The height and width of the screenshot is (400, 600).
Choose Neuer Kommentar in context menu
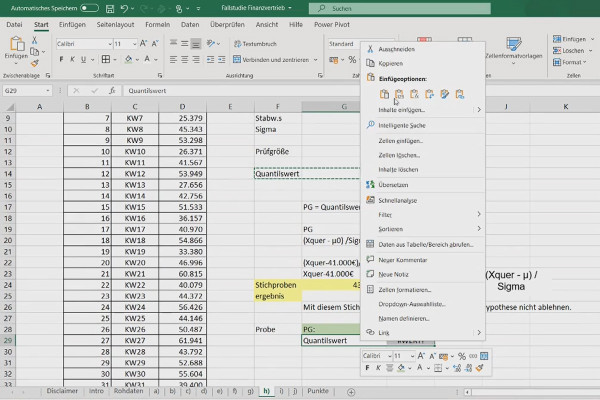point(423,260)
